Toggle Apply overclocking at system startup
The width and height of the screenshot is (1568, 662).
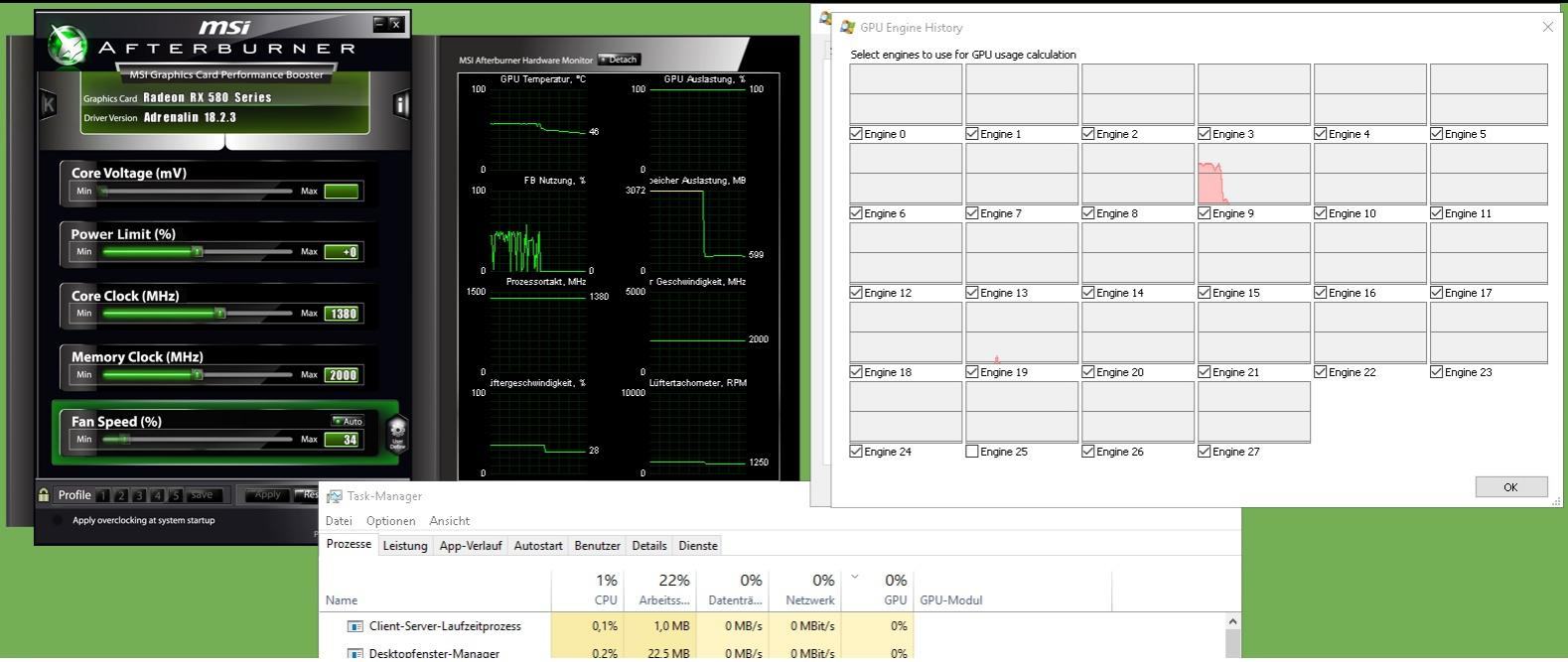tap(58, 520)
